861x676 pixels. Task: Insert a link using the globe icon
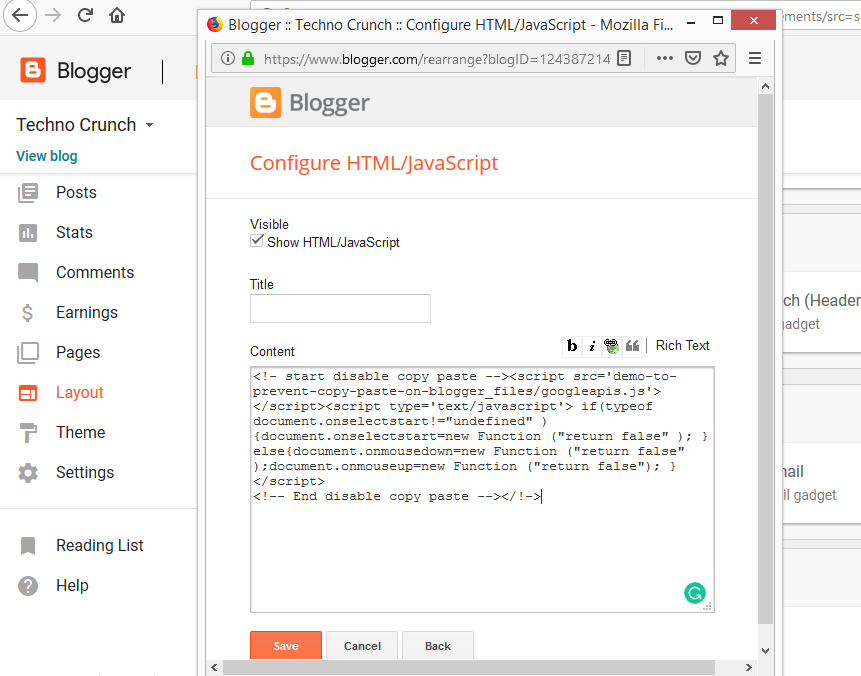coord(612,345)
